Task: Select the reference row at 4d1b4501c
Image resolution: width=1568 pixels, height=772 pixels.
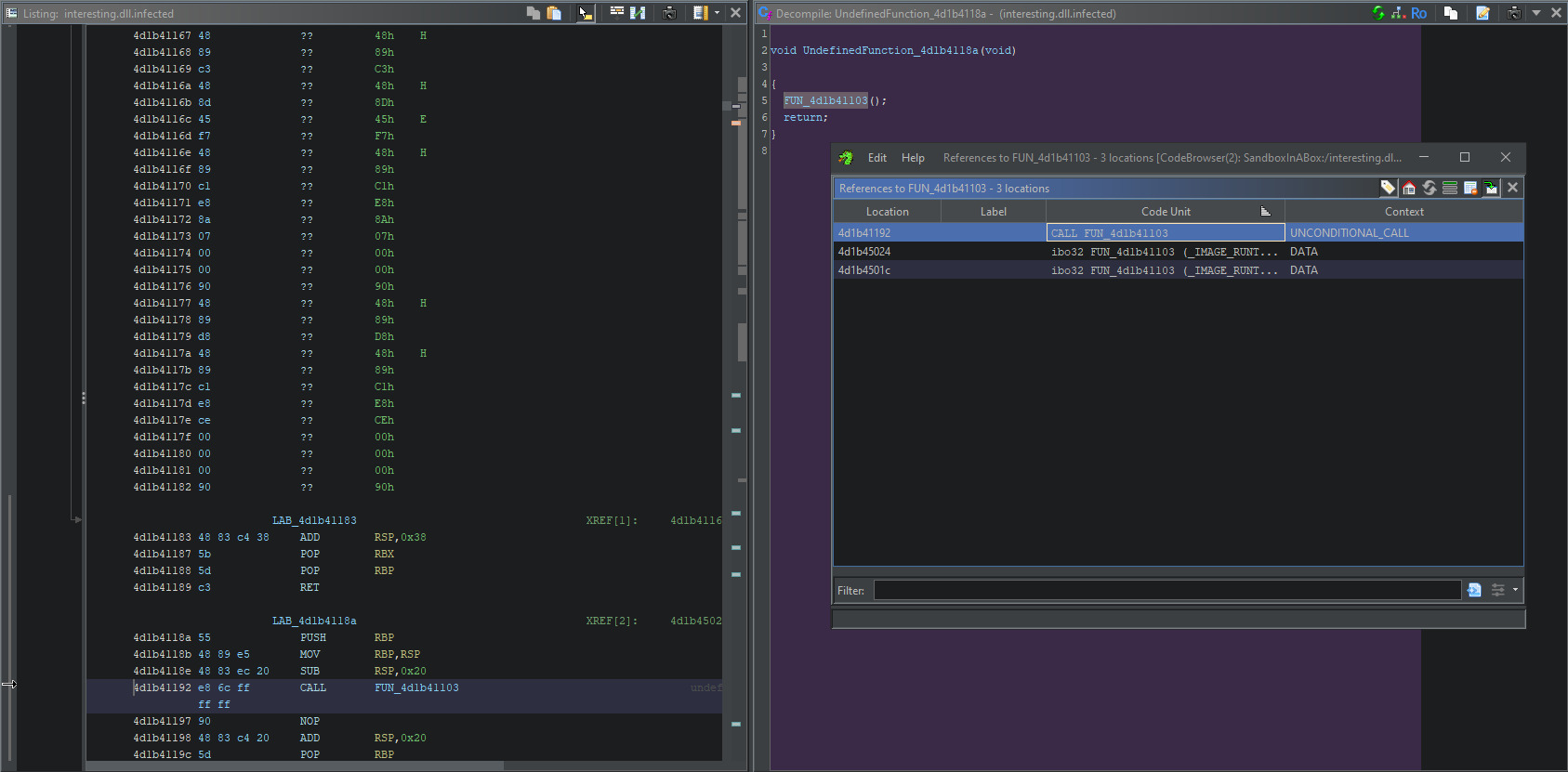Action: pyautogui.click(x=1179, y=270)
